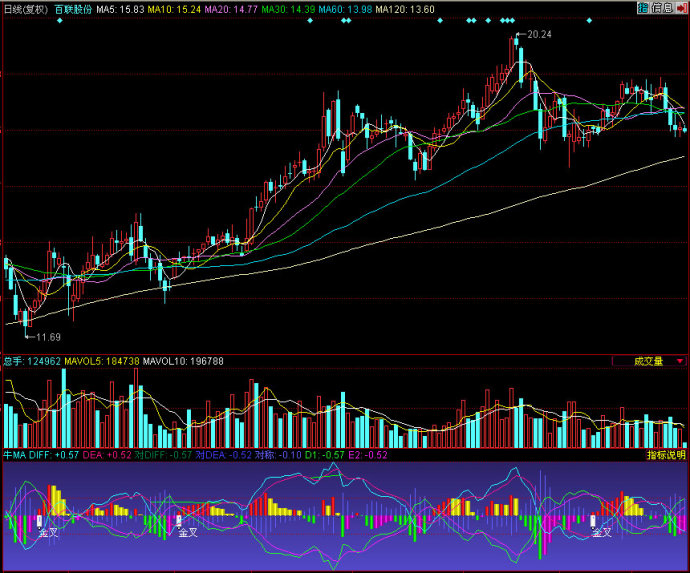Click the stock name 百联股份
The image size is (690, 573).
73,9
